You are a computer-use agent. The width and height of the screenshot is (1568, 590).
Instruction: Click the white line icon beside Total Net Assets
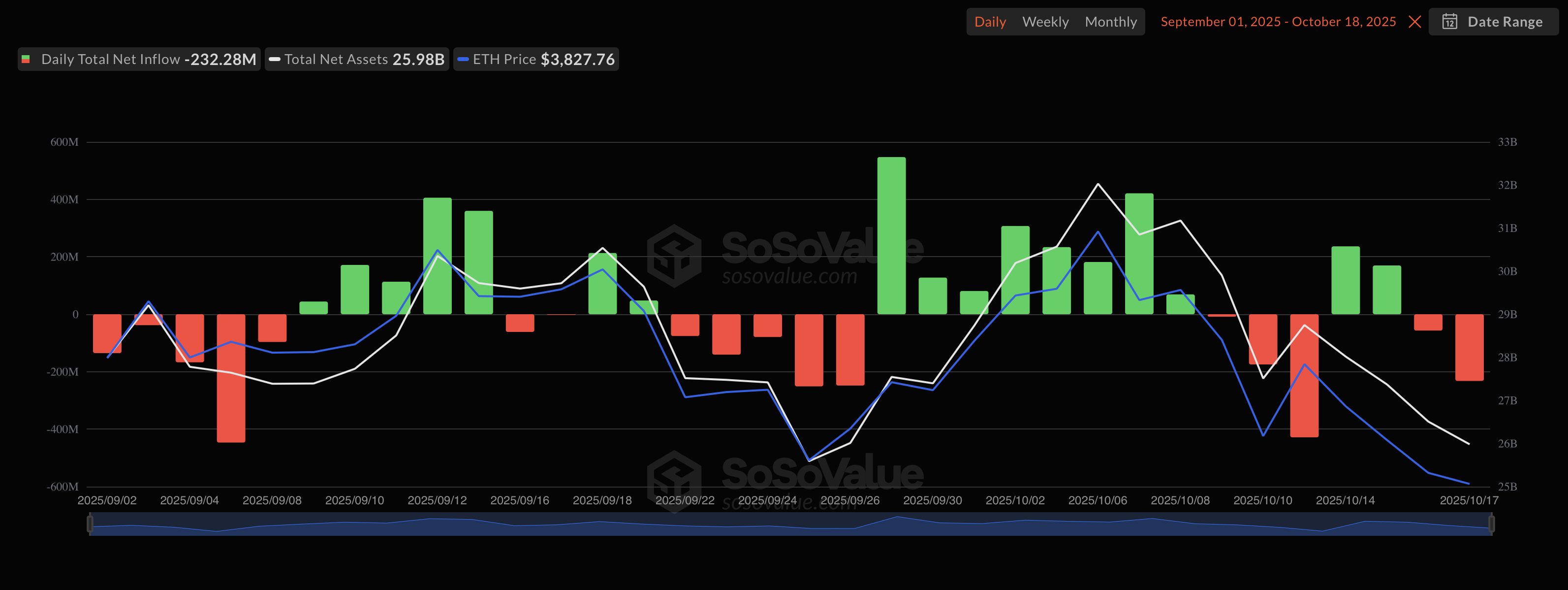coord(275,59)
